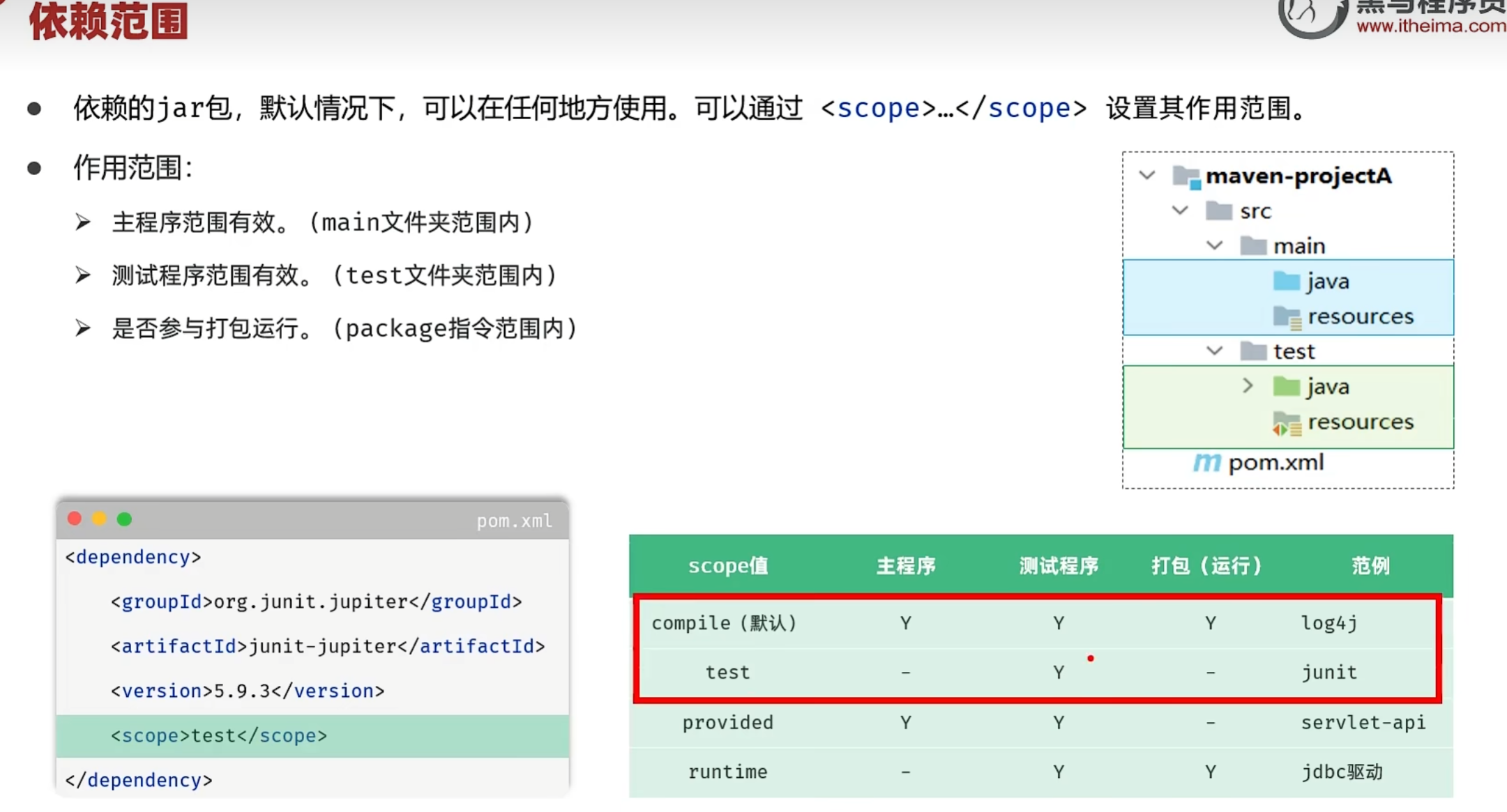Click the scope值 table header

727,565
